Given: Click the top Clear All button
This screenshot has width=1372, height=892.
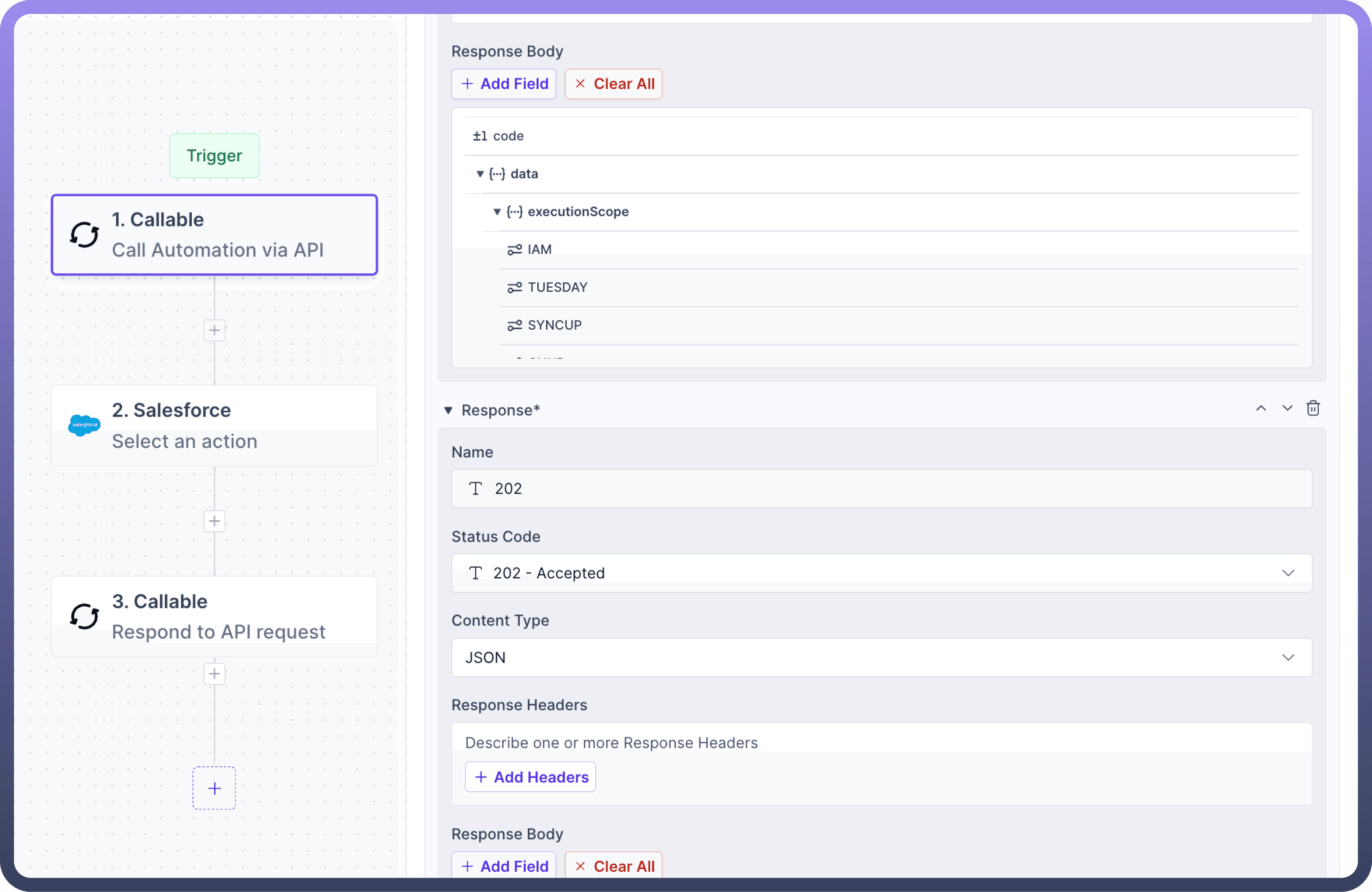Looking at the screenshot, I should point(613,84).
